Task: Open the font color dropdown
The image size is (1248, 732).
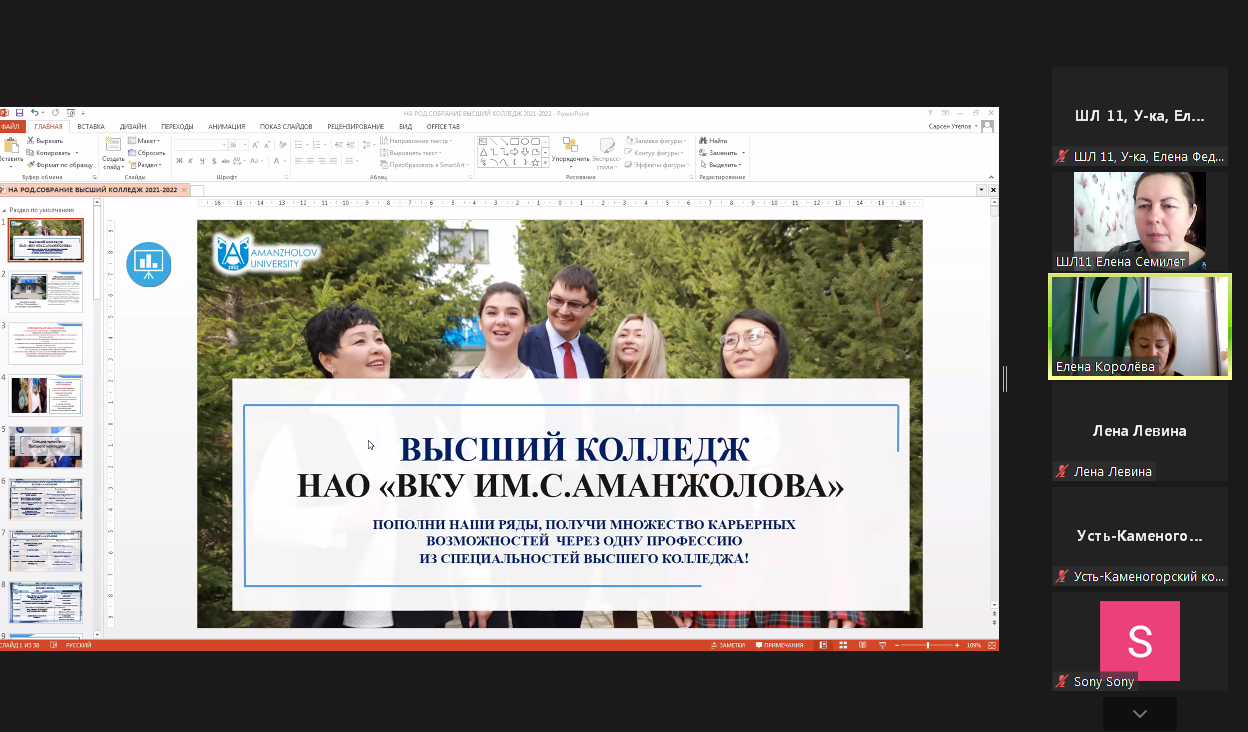Action: 285,161
